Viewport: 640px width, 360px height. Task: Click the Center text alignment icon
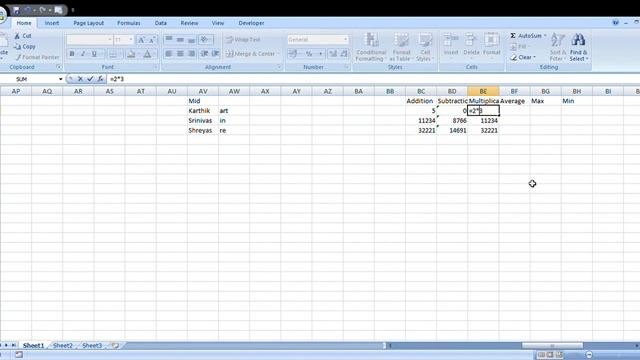coord(180,53)
